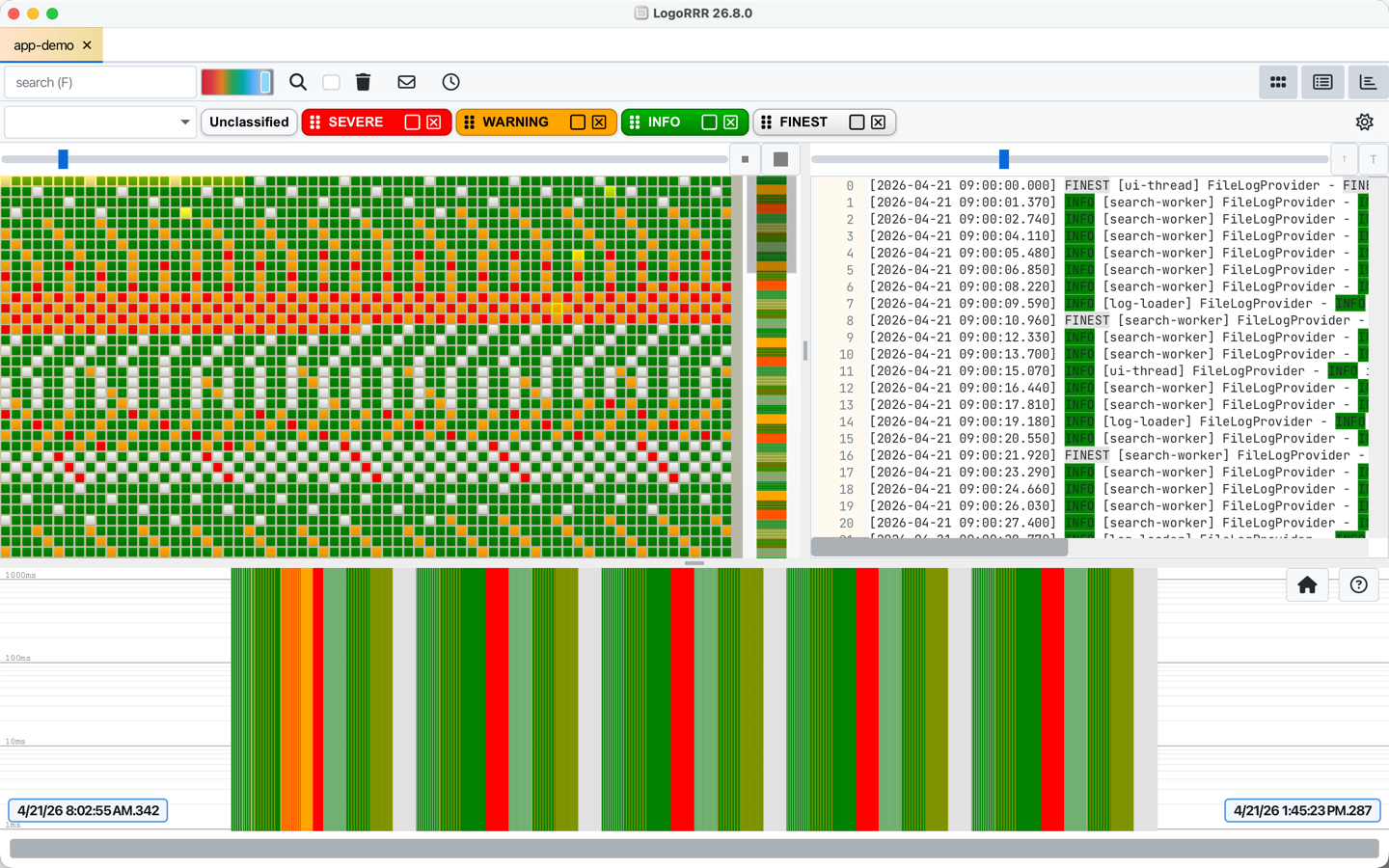The height and width of the screenshot is (868, 1389).
Task: Click the WARNING filter drag handle
Action: (470, 122)
